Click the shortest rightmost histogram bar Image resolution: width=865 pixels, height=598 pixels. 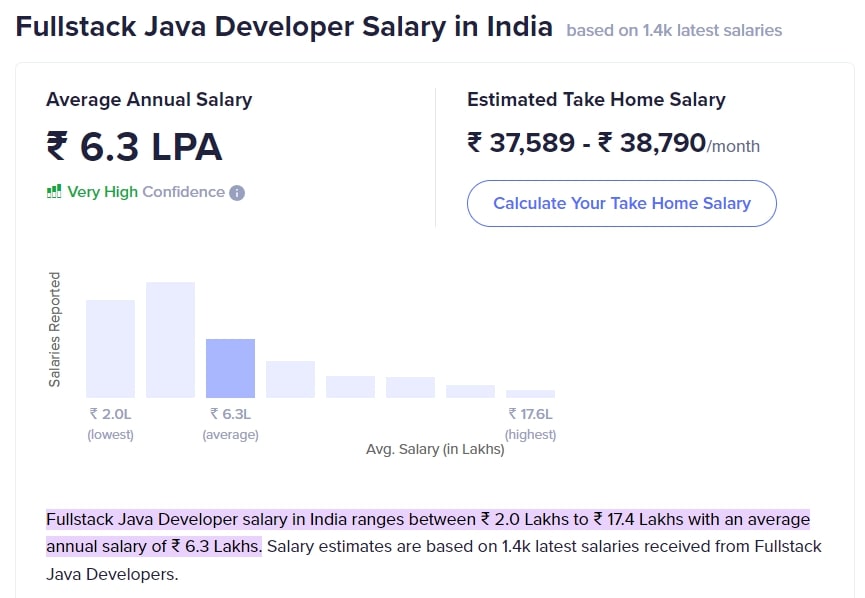coord(530,393)
